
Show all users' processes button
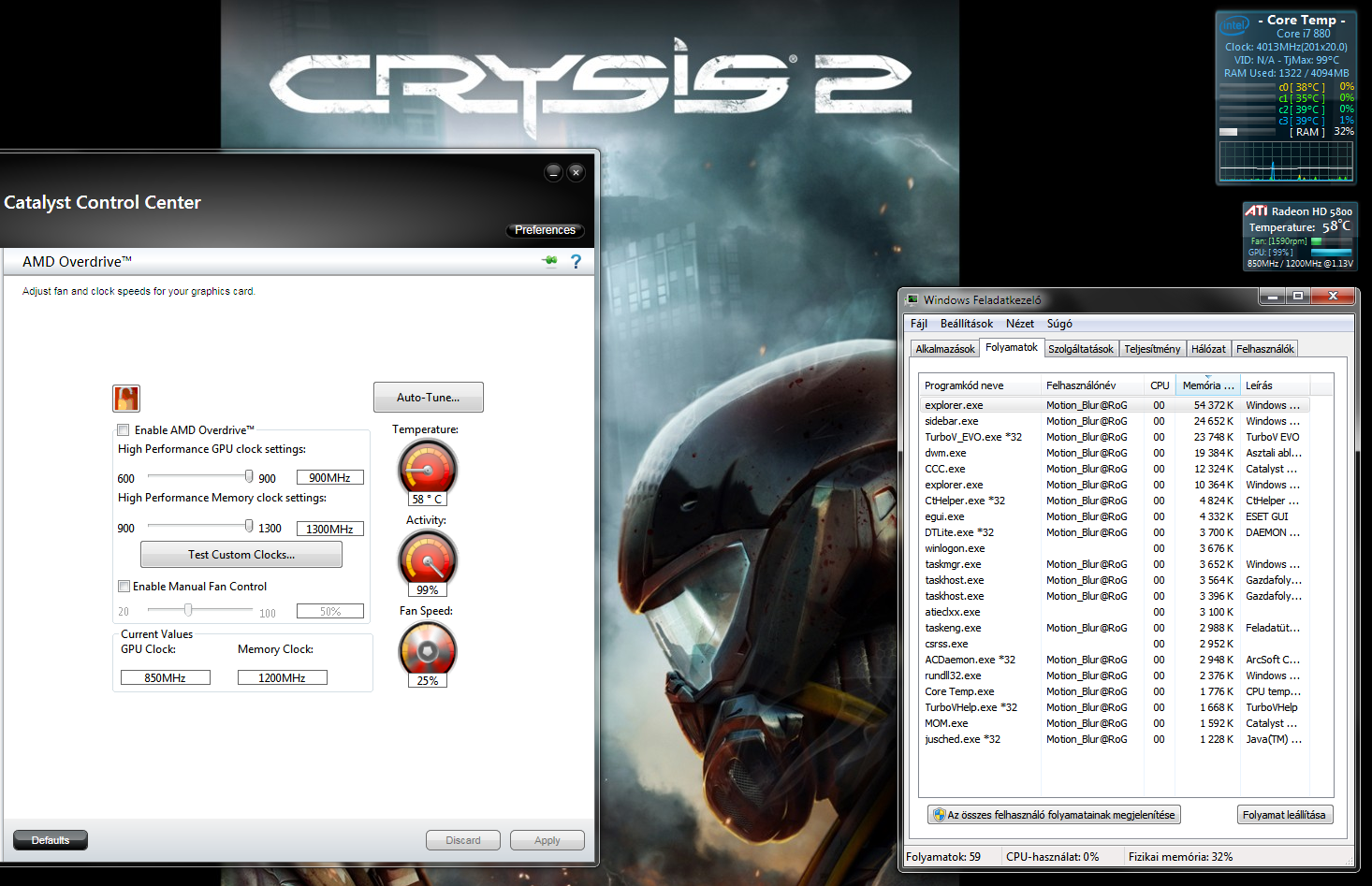click(1054, 815)
